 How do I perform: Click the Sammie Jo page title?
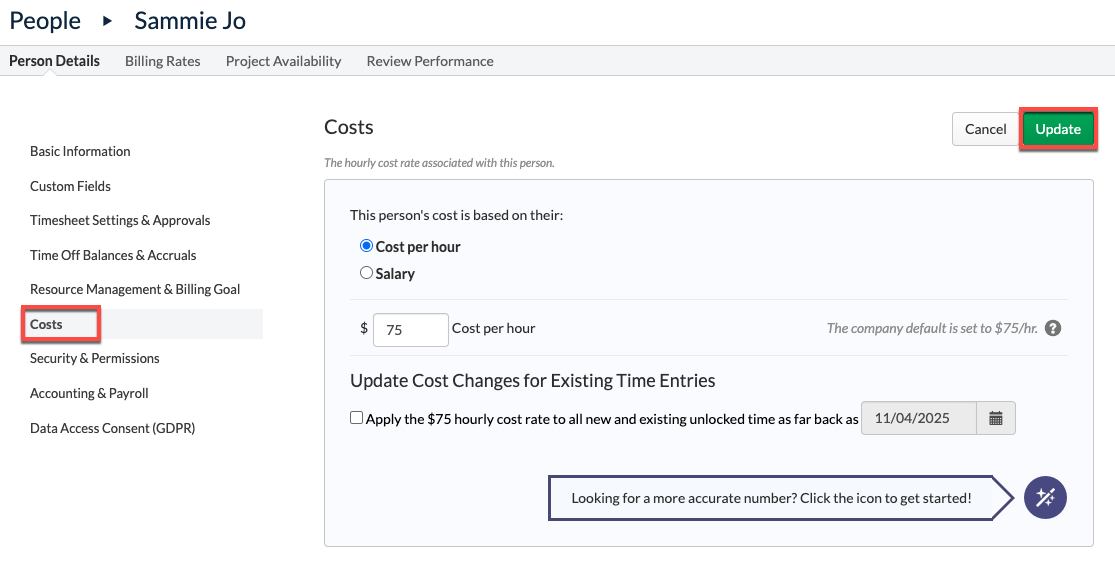pos(190,21)
